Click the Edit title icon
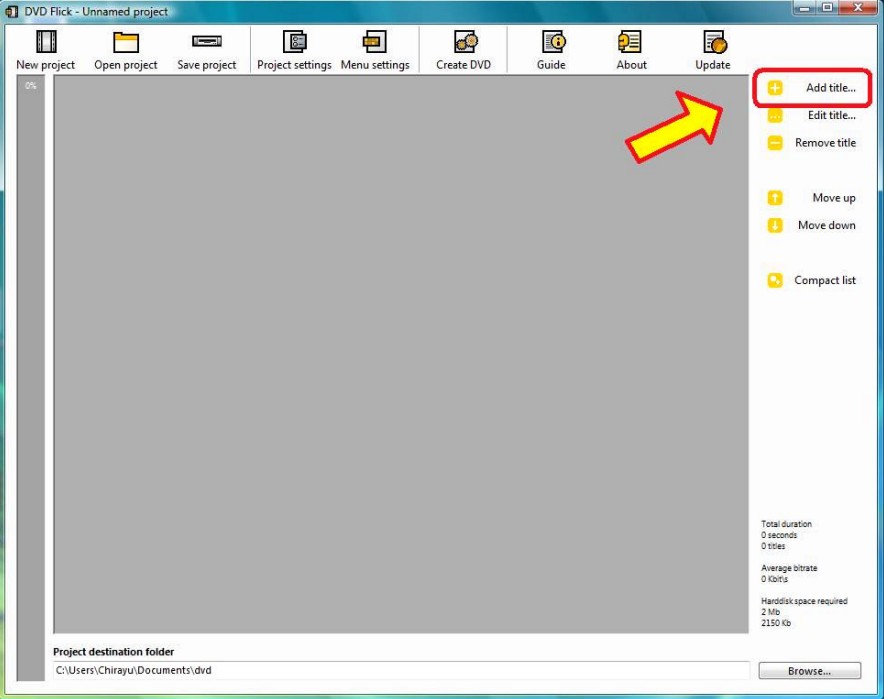 pos(774,115)
